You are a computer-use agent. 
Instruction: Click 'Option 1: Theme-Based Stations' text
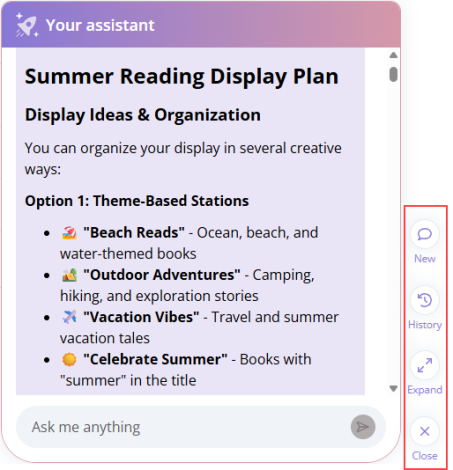tap(137, 201)
